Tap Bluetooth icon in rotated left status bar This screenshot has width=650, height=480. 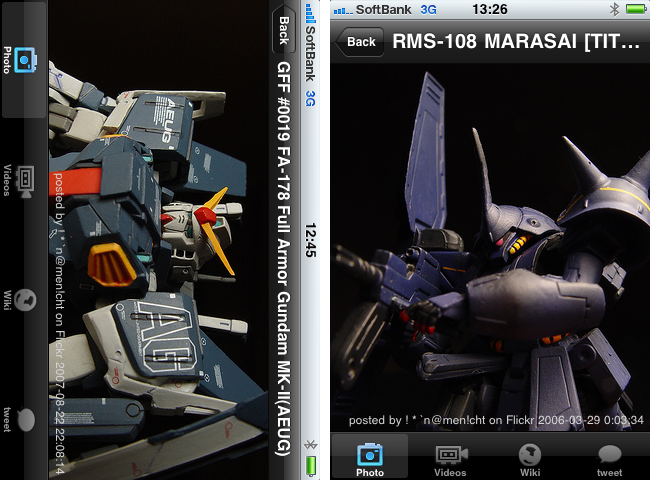coord(310,444)
